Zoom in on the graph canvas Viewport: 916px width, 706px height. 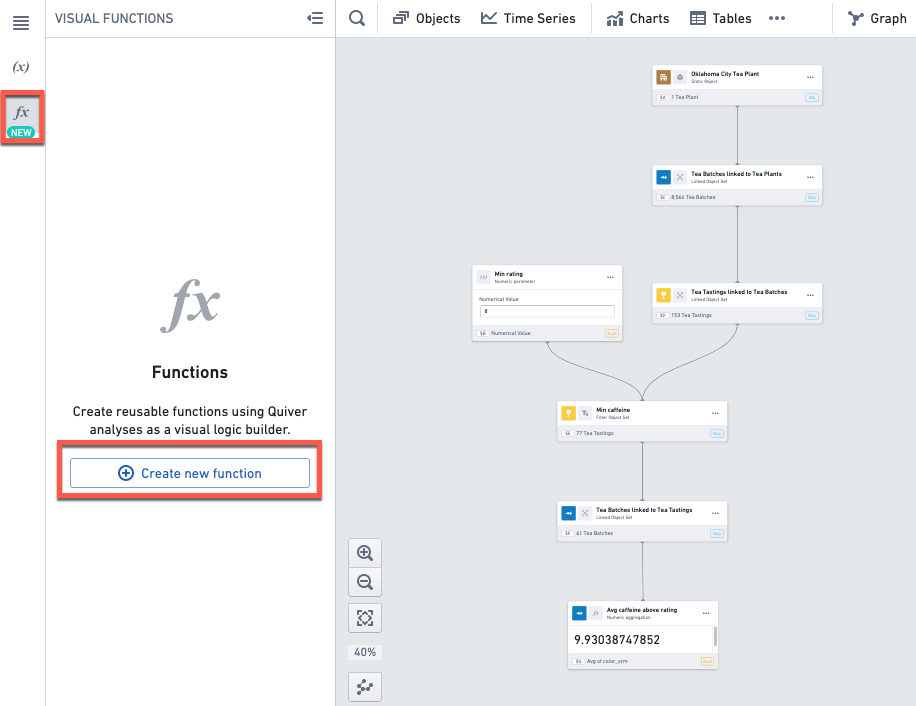point(365,553)
